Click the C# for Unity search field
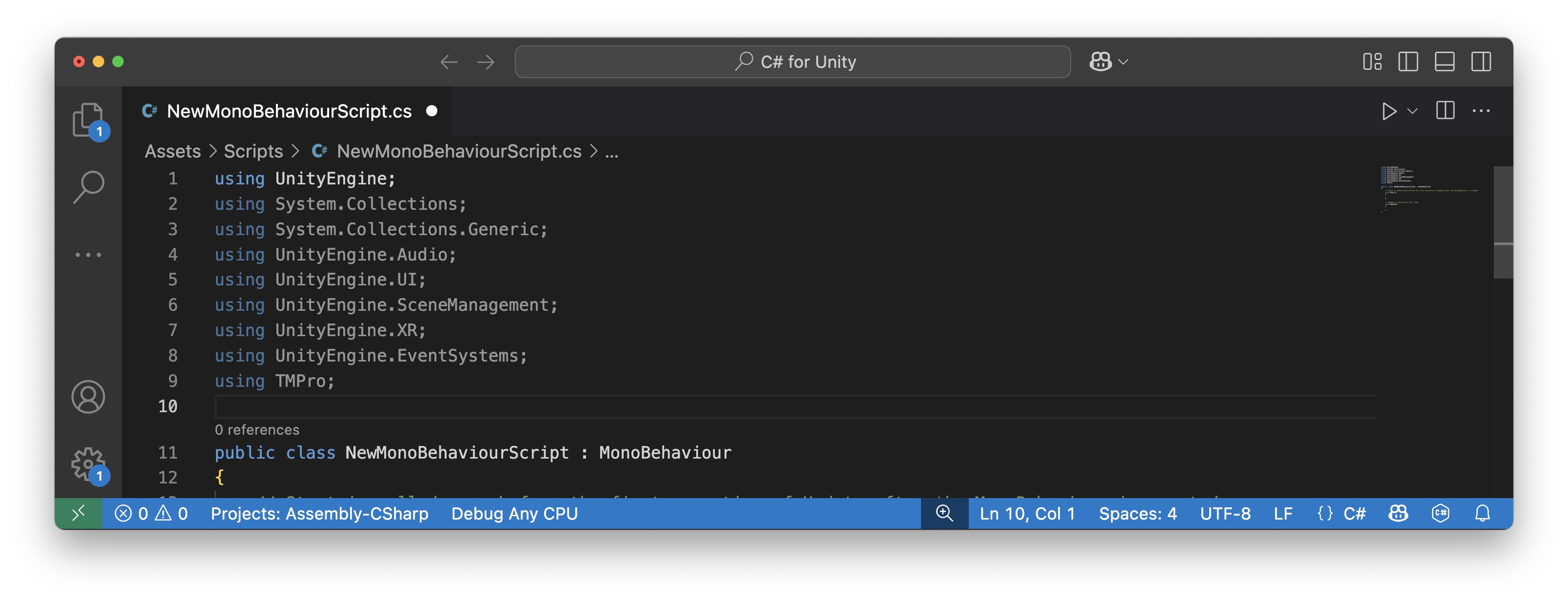 [x=792, y=61]
